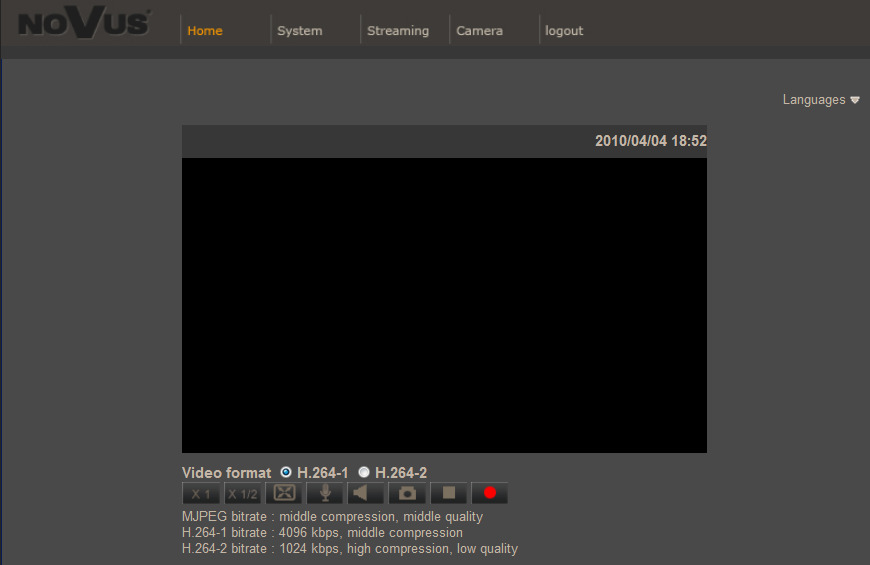The width and height of the screenshot is (870, 565).
Task: Toggle the microphone talk button
Action: coord(325,493)
